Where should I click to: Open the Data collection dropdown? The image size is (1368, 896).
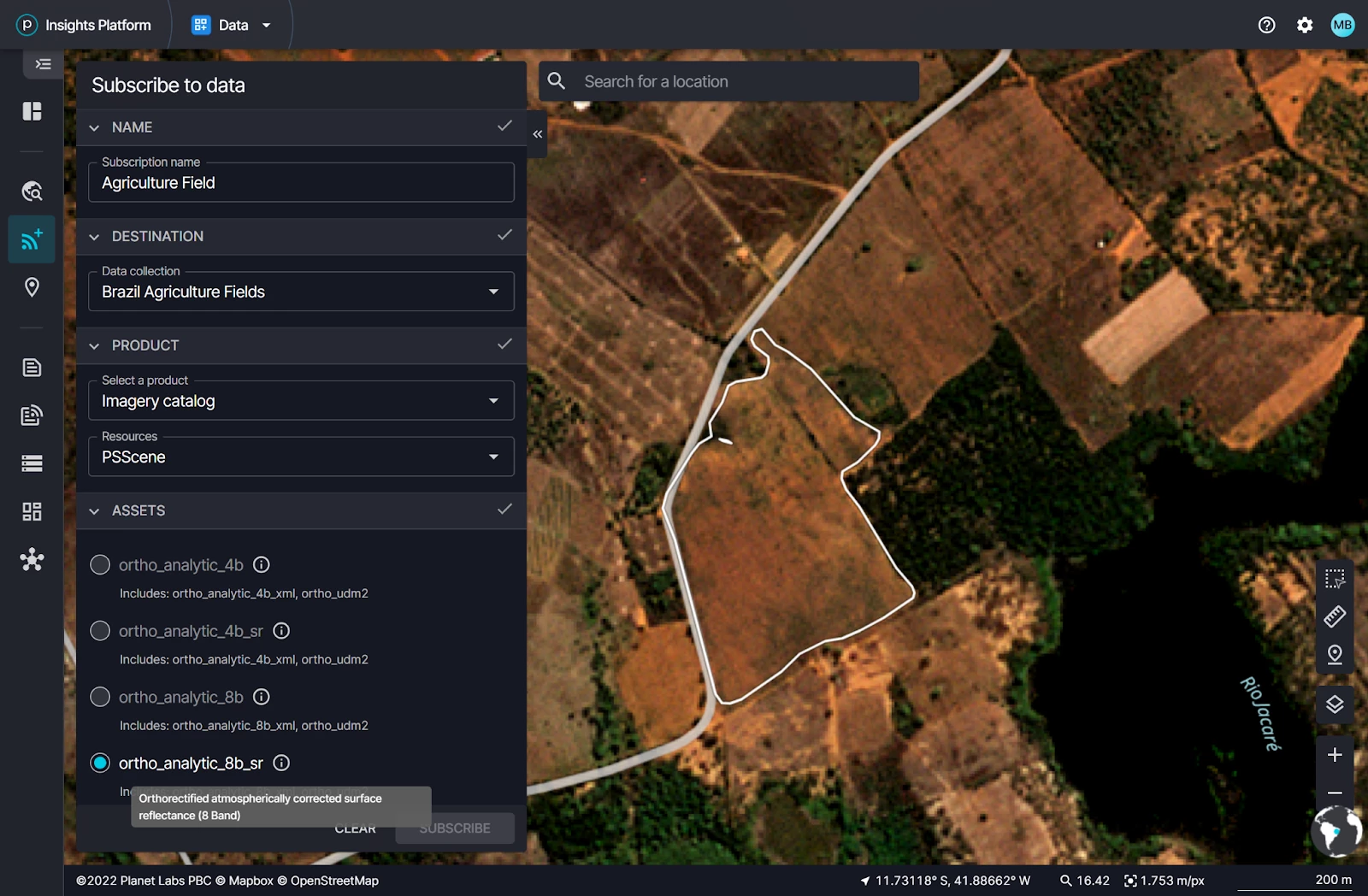(301, 292)
